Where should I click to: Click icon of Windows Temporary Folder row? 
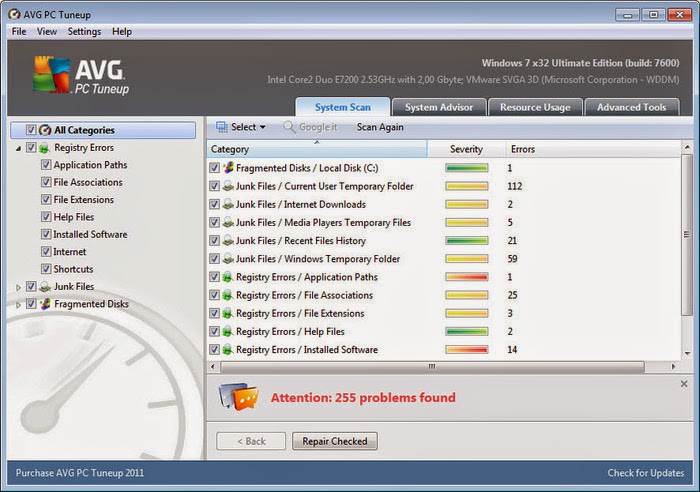pyautogui.click(x=228, y=259)
